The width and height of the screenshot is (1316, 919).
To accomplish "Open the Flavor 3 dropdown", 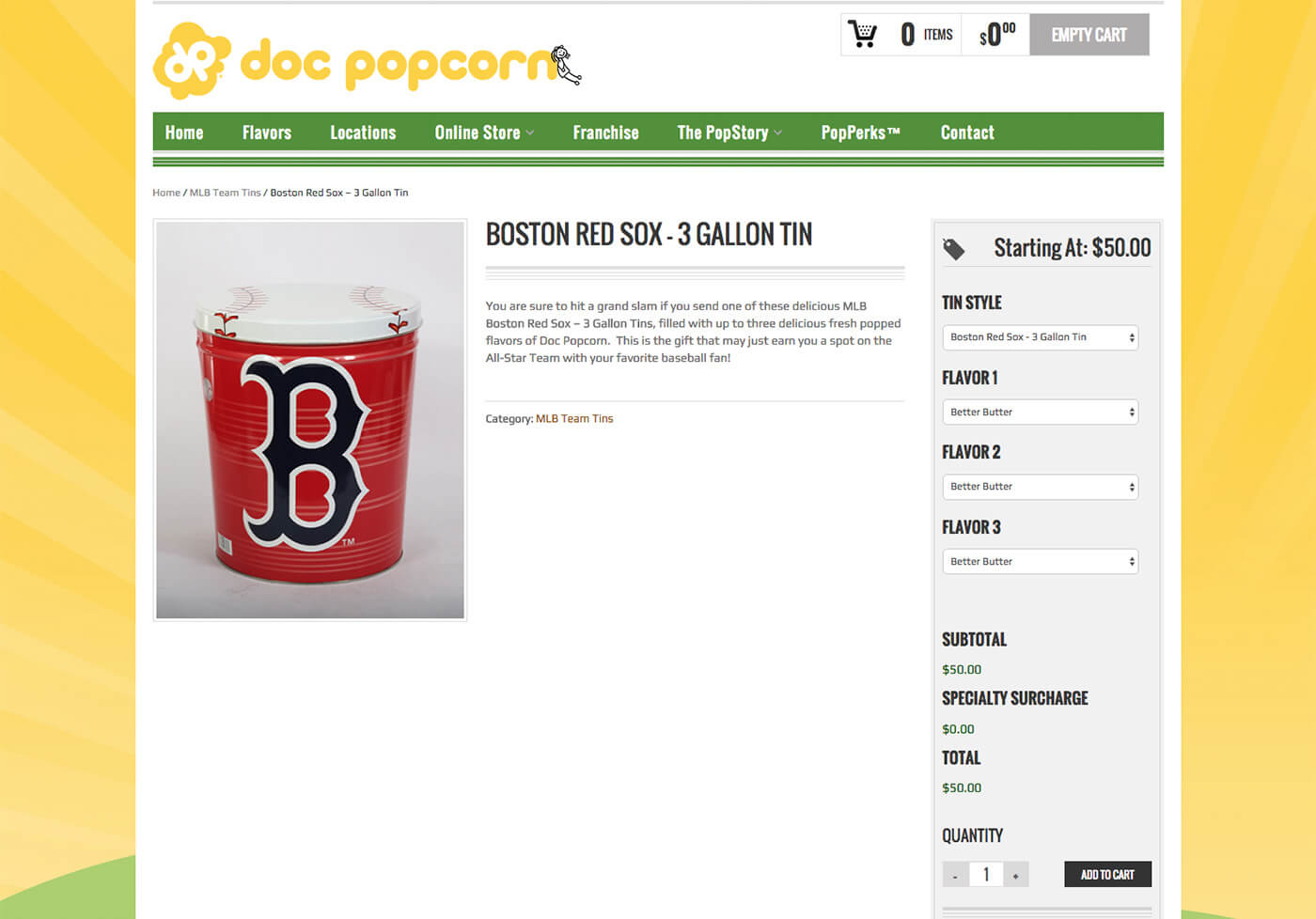I will click(x=1040, y=562).
